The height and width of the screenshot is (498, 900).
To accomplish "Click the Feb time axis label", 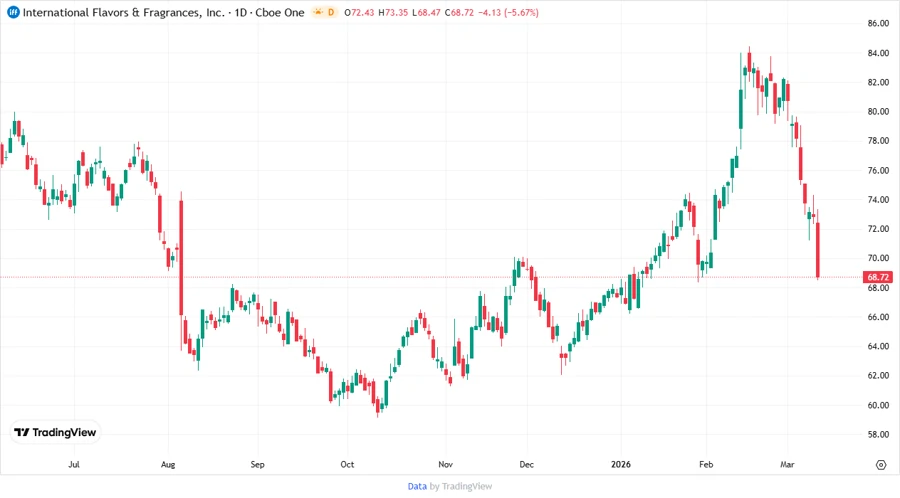I will tap(706, 465).
